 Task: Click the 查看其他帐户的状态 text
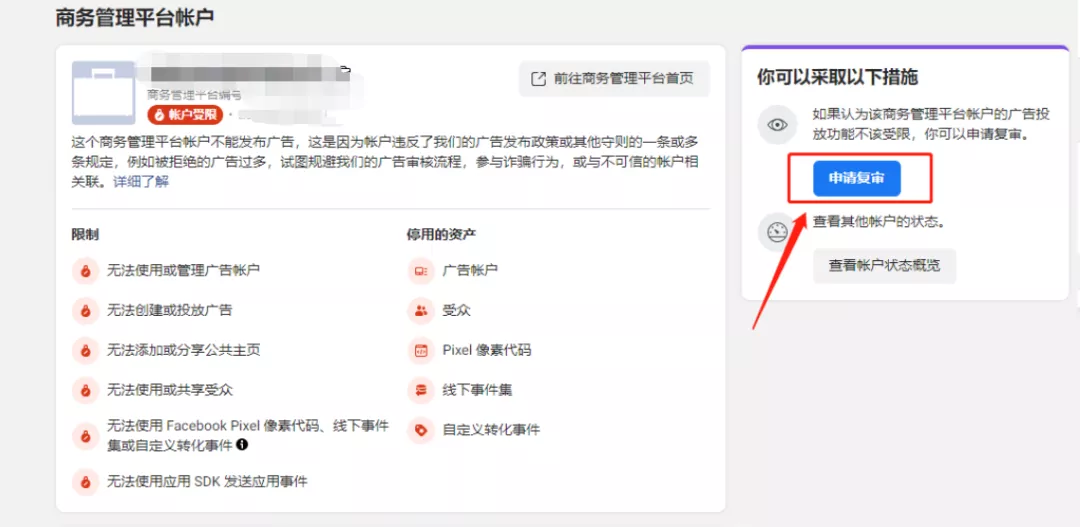coord(878,223)
